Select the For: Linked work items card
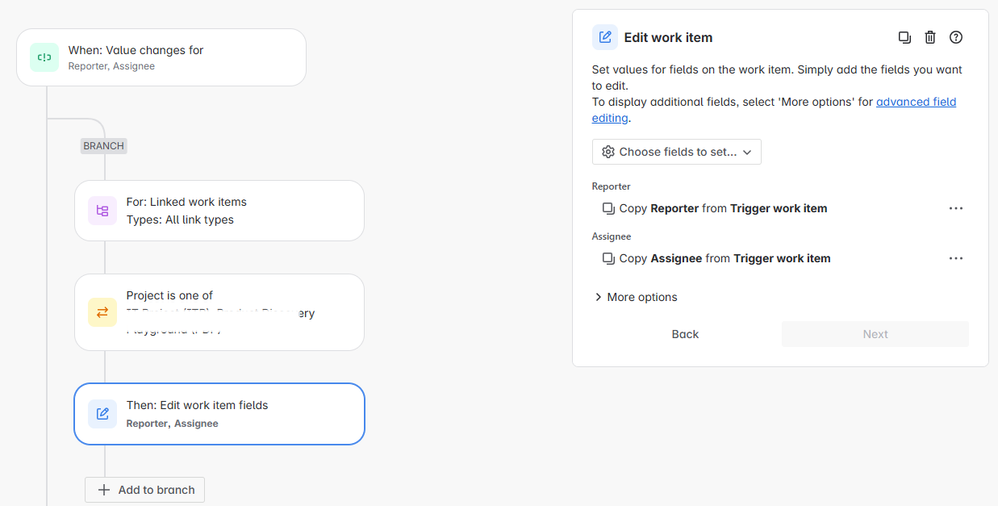 (x=219, y=211)
